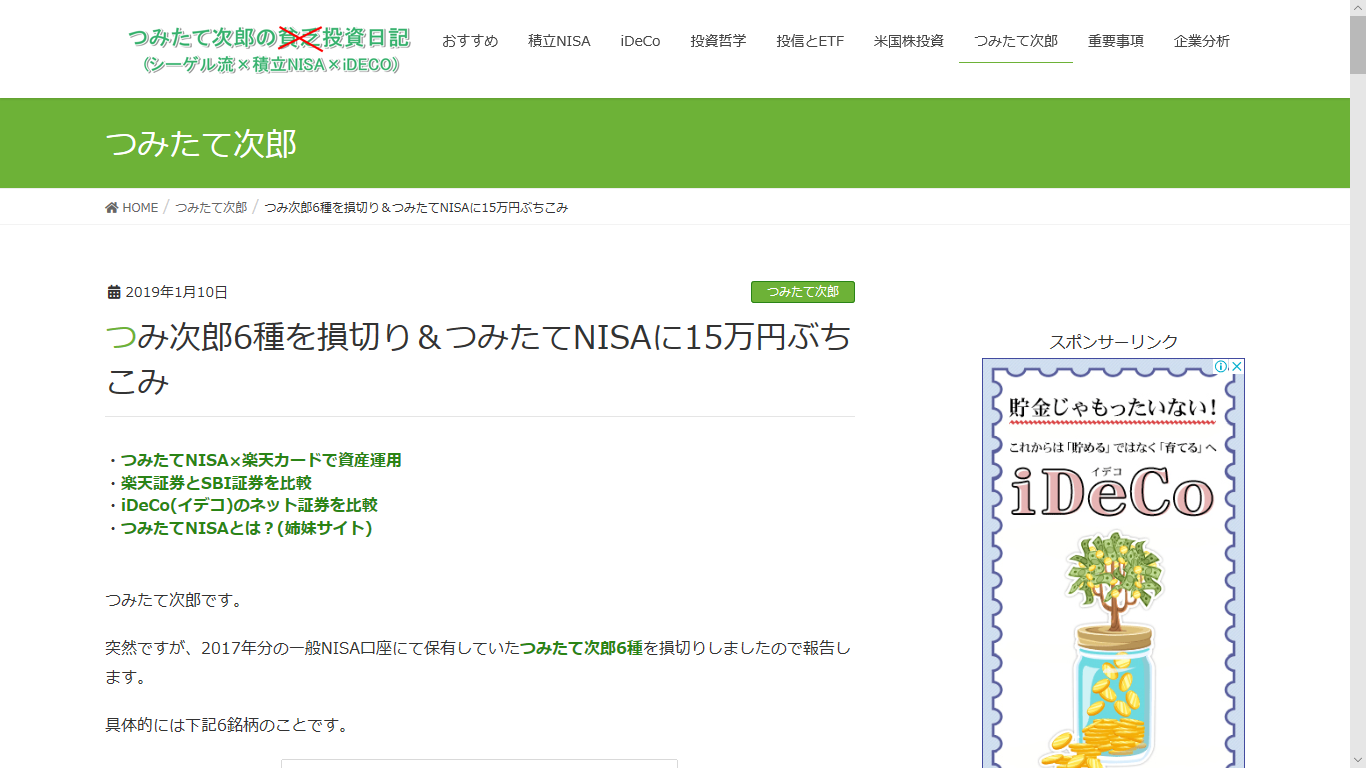The image size is (1366, 768).
Task: Click the iDeCo advertisement banner
Action: pyautogui.click(x=1113, y=563)
